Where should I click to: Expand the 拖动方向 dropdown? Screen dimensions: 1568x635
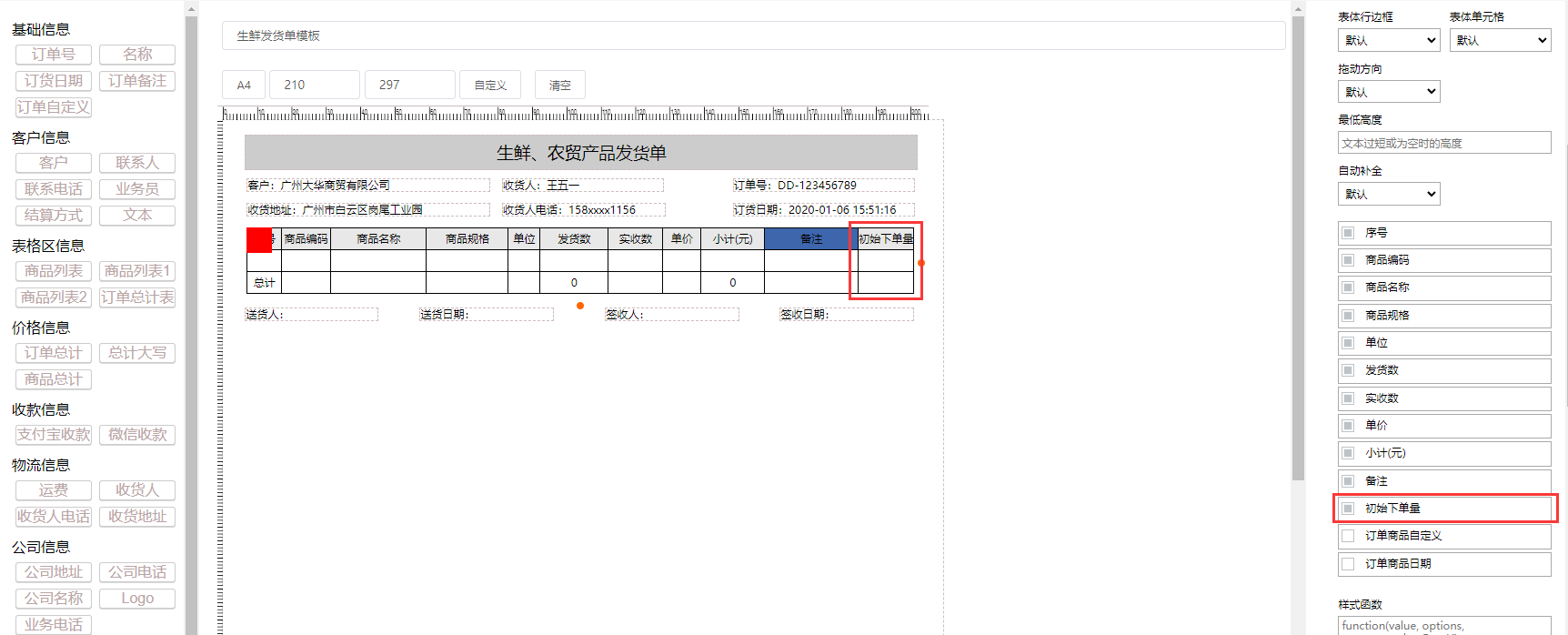coord(1388,92)
